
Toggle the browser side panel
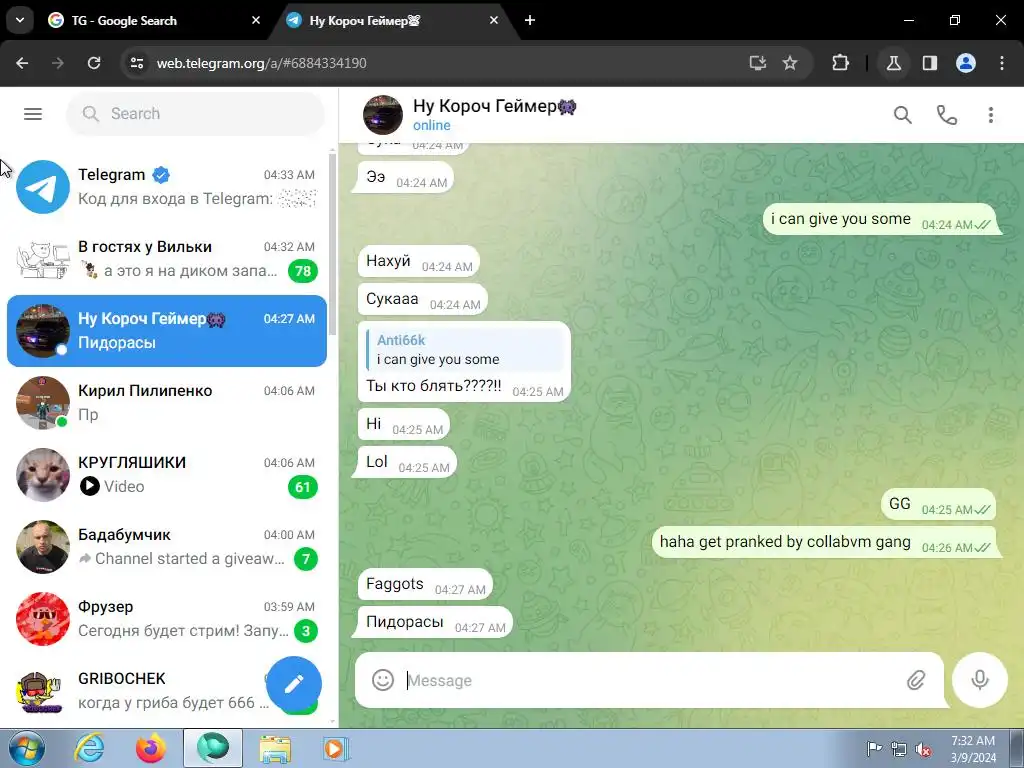pos(930,63)
